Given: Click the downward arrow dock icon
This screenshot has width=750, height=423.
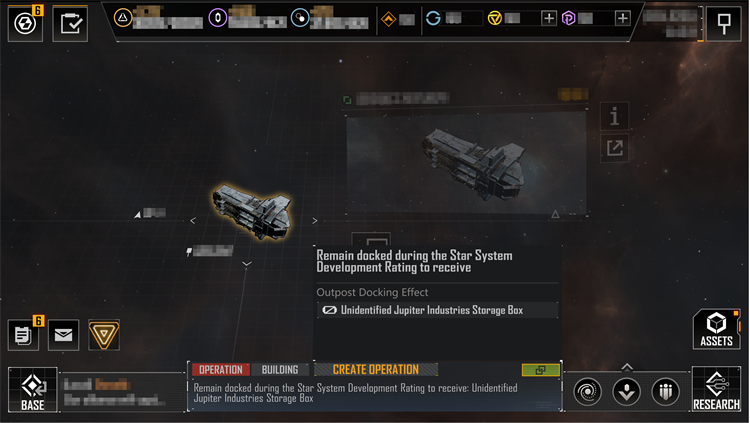Looking at the screenshot, I should 627,392.
